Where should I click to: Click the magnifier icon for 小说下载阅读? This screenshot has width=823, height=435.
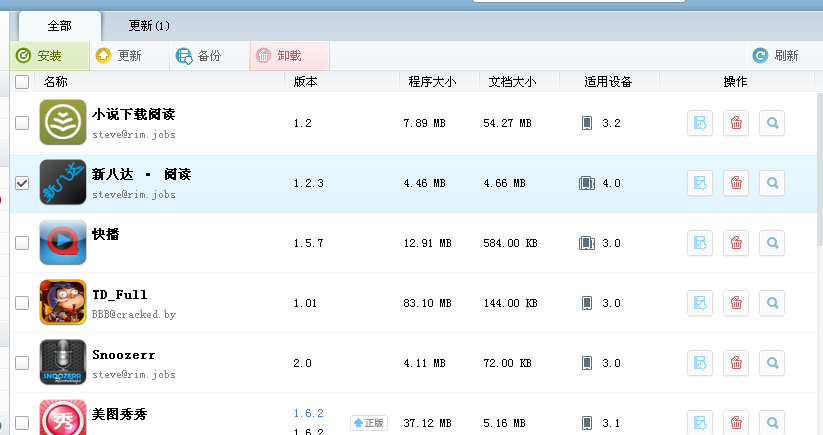click(x=772, y=123)
